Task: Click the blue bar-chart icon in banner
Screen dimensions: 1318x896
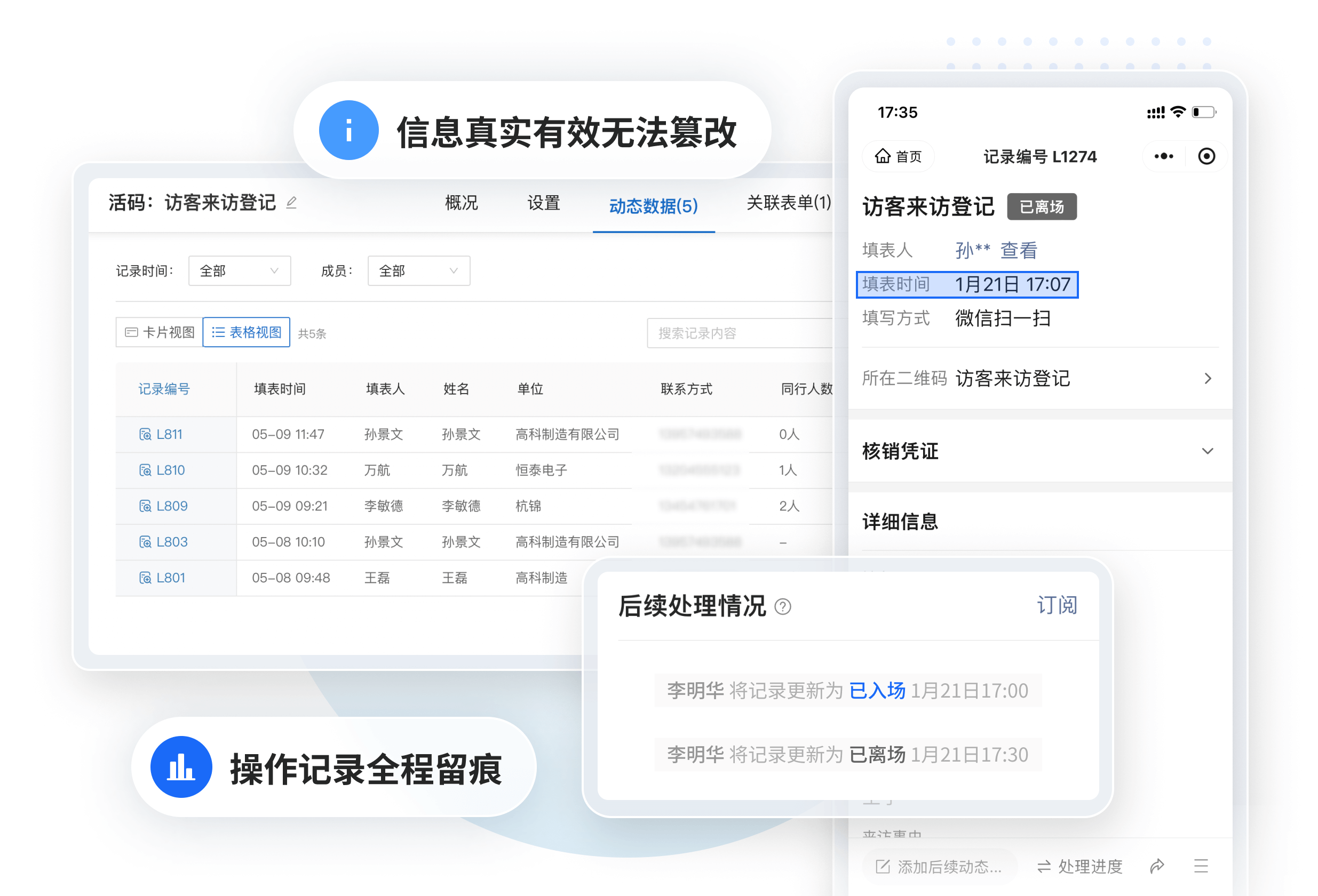Action: (181, 767)
